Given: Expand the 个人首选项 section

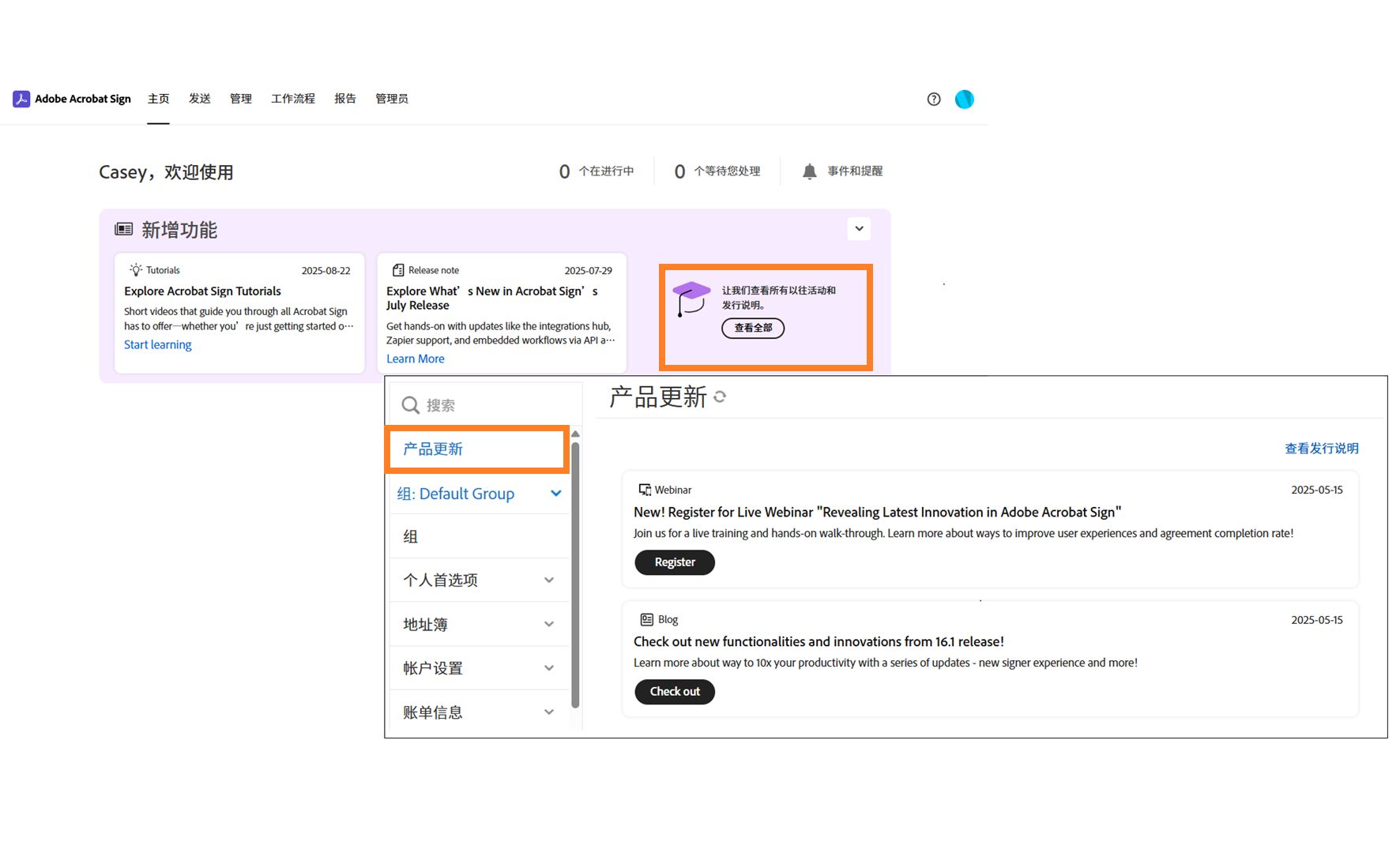Looking at the screenshot, I should click(x=549, y=580).
